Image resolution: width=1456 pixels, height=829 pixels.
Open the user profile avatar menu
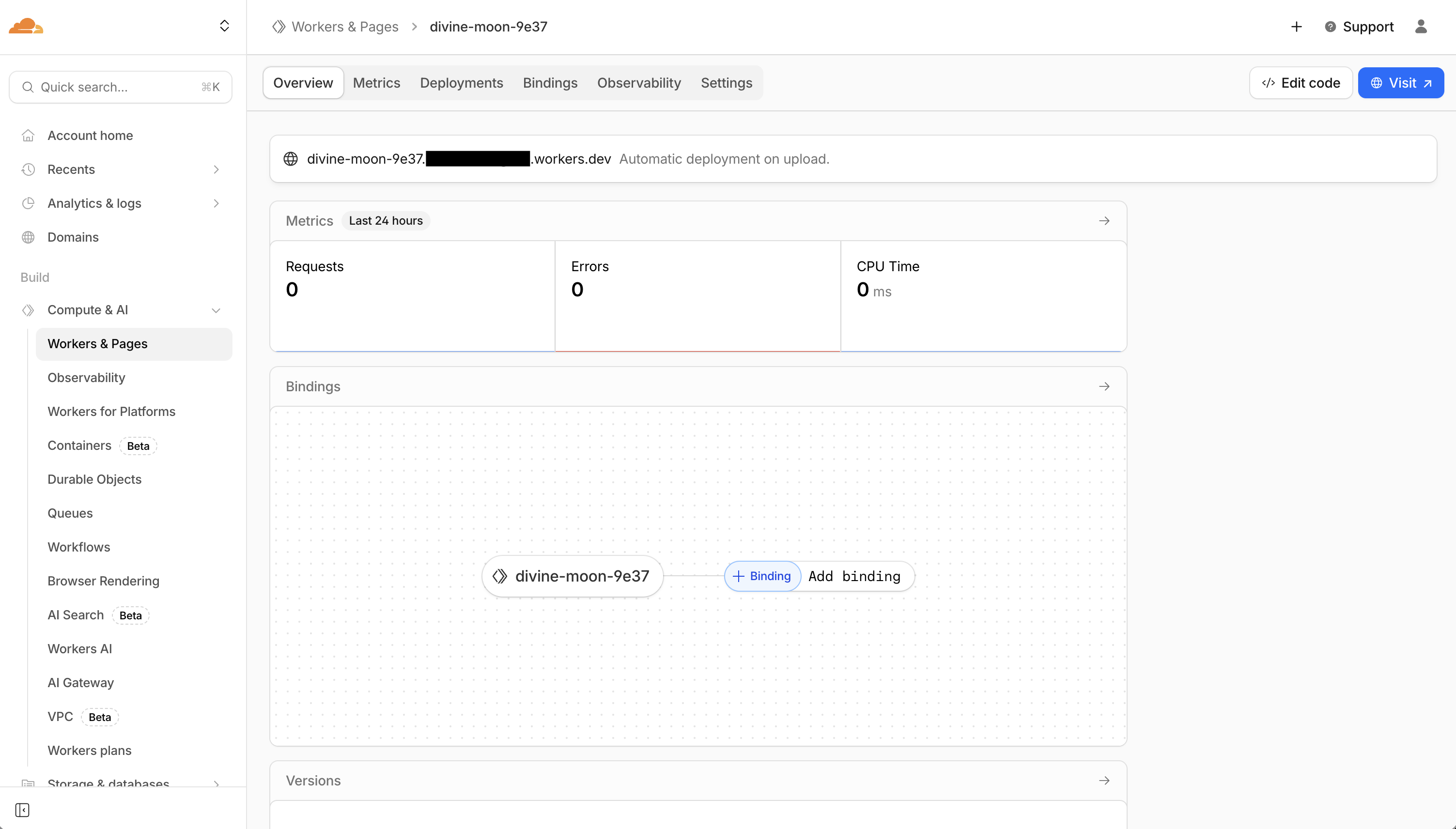pyautogui.click(x=1421, y=26)
